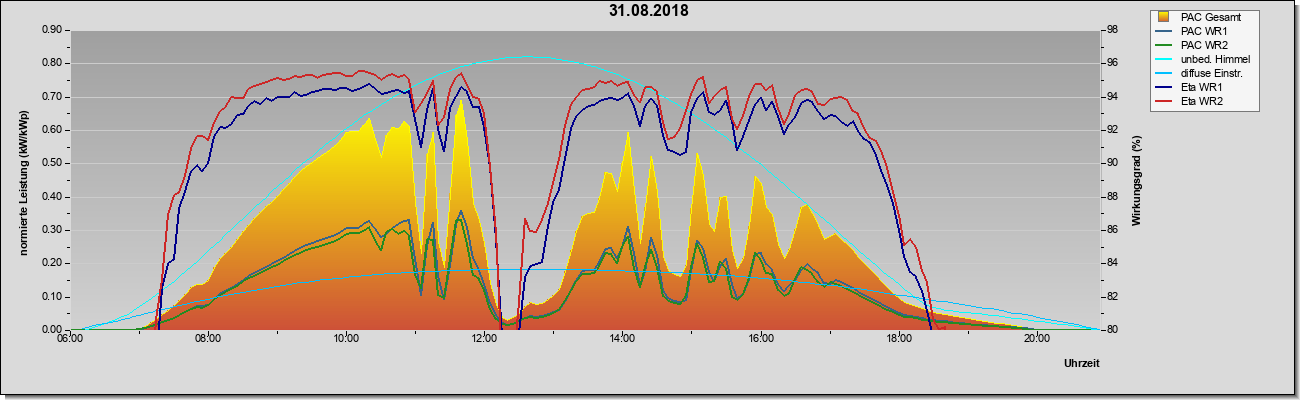Click the 20:00 time axis tick
Viewport: 1300px width, 400px height.
tap(1036, 338)
